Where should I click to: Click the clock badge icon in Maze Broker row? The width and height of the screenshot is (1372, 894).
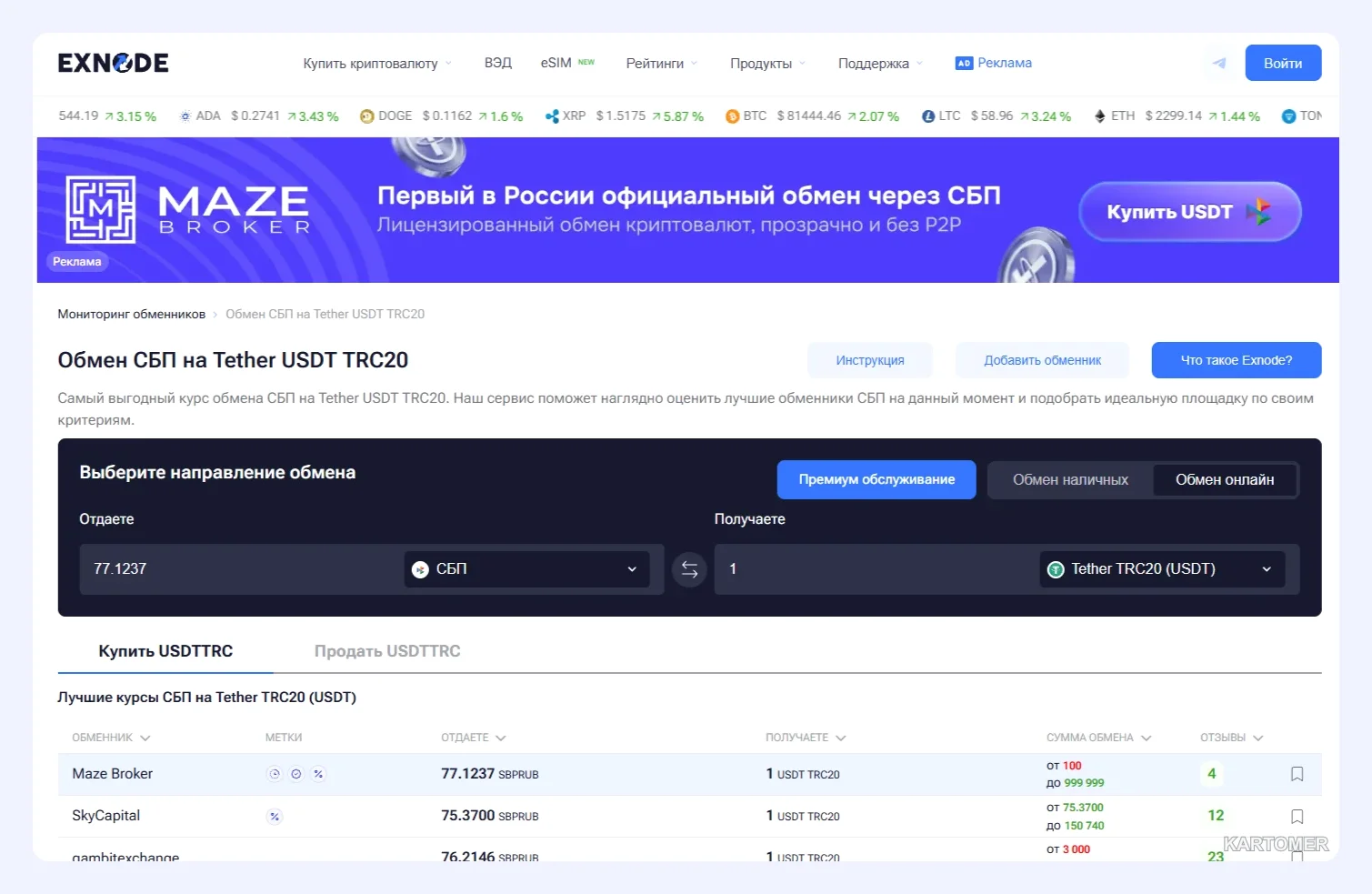[275, 774]
